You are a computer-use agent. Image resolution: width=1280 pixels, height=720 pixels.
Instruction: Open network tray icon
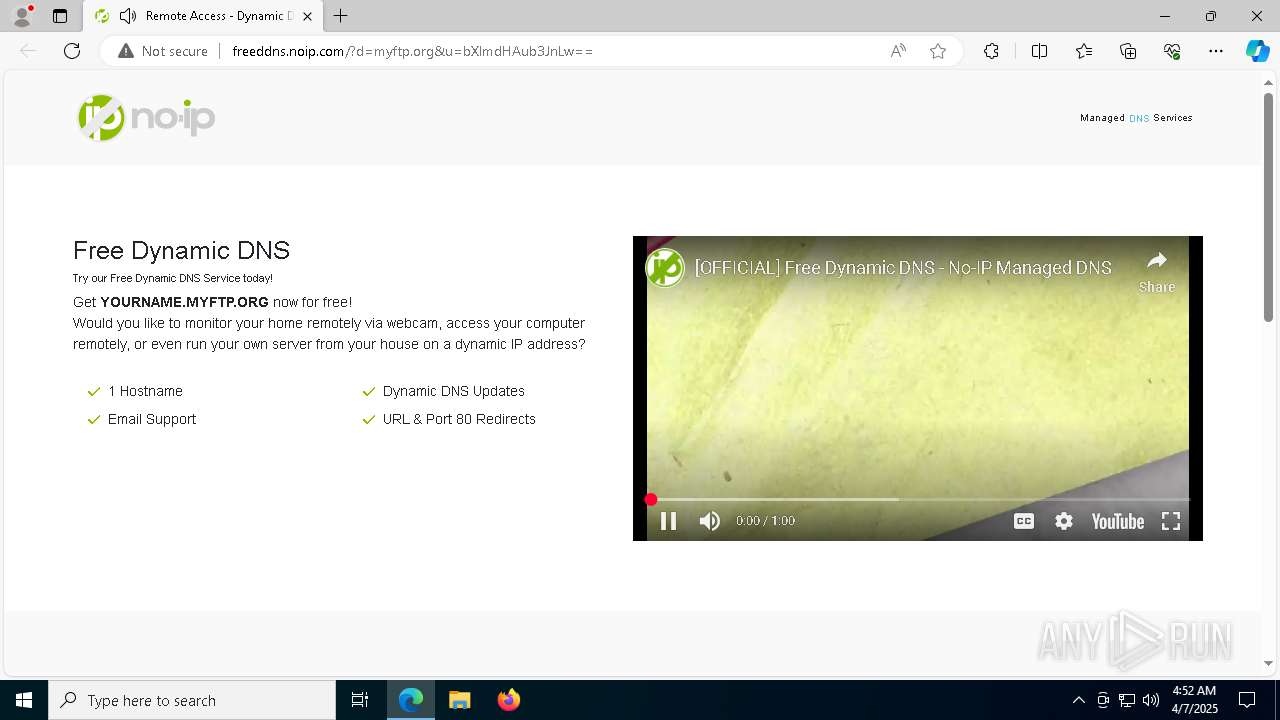(1127, 700)
